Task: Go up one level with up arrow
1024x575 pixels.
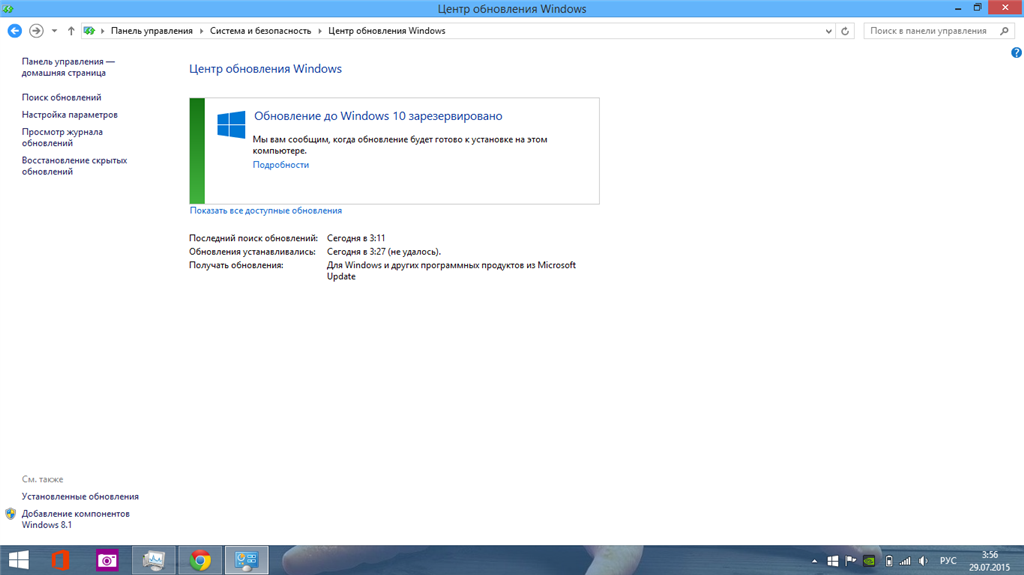Action: tap(71, 31)
